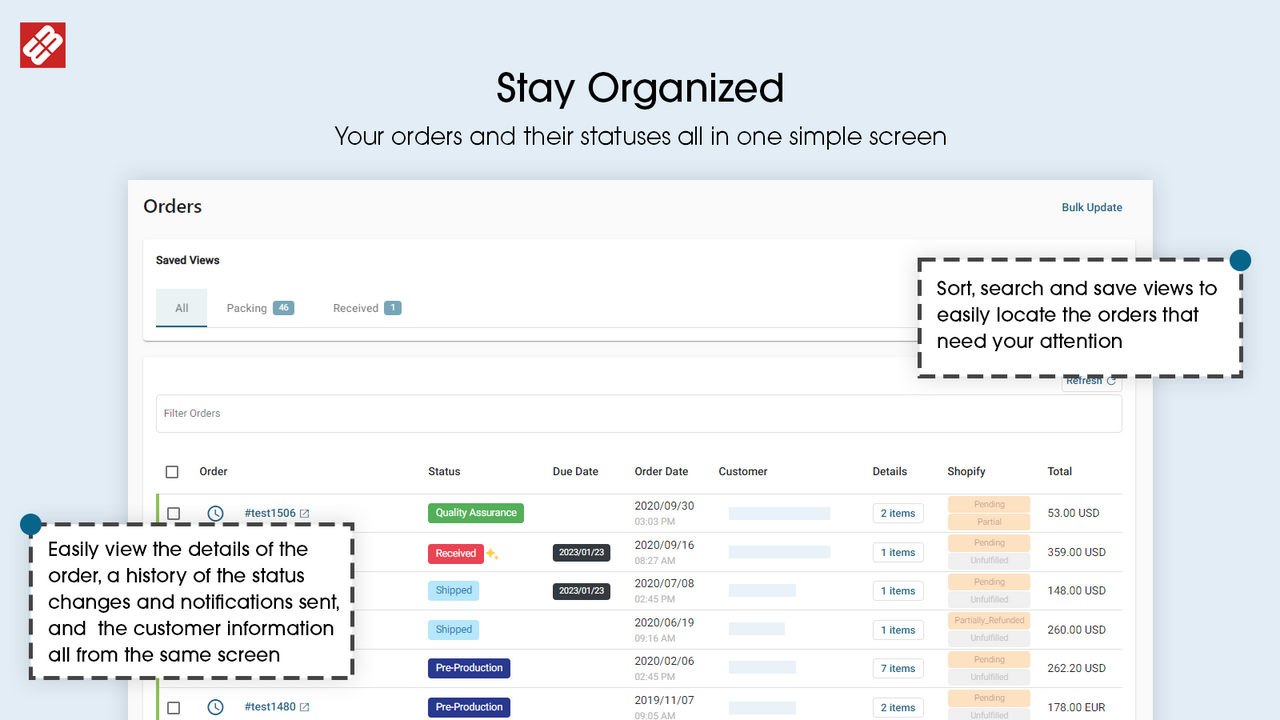Viewport: 1280px width, 720px height.
Task: Check the checkbox for order #test1506
Action: (174, 513)
